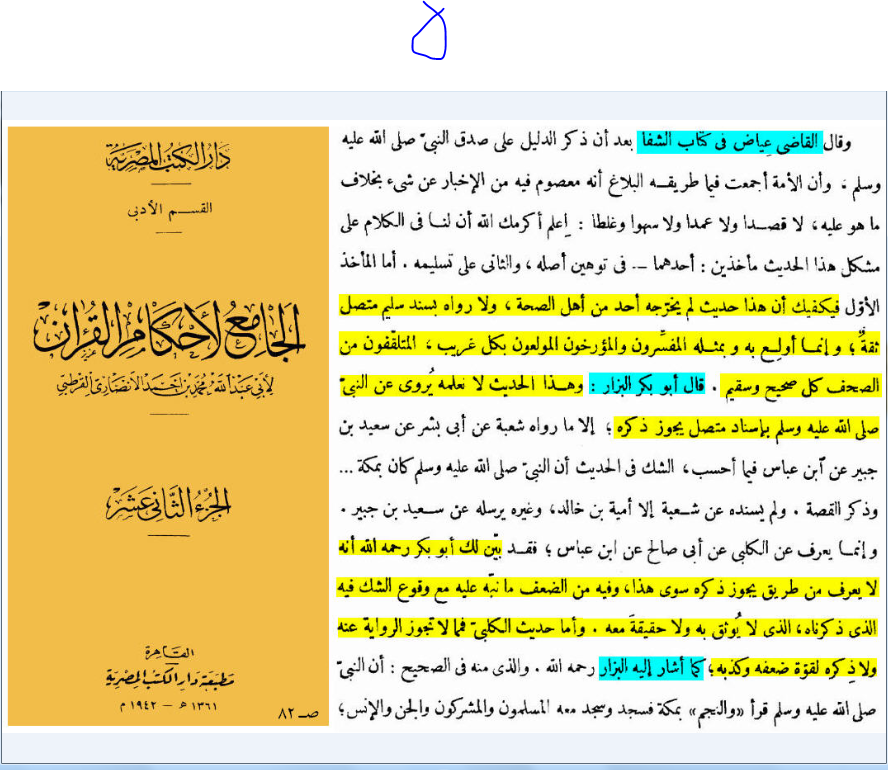This screenshot has height=770, width=888.
Task: Click دار الكتب المصرية heading on the cover
Action: [168, 157]
